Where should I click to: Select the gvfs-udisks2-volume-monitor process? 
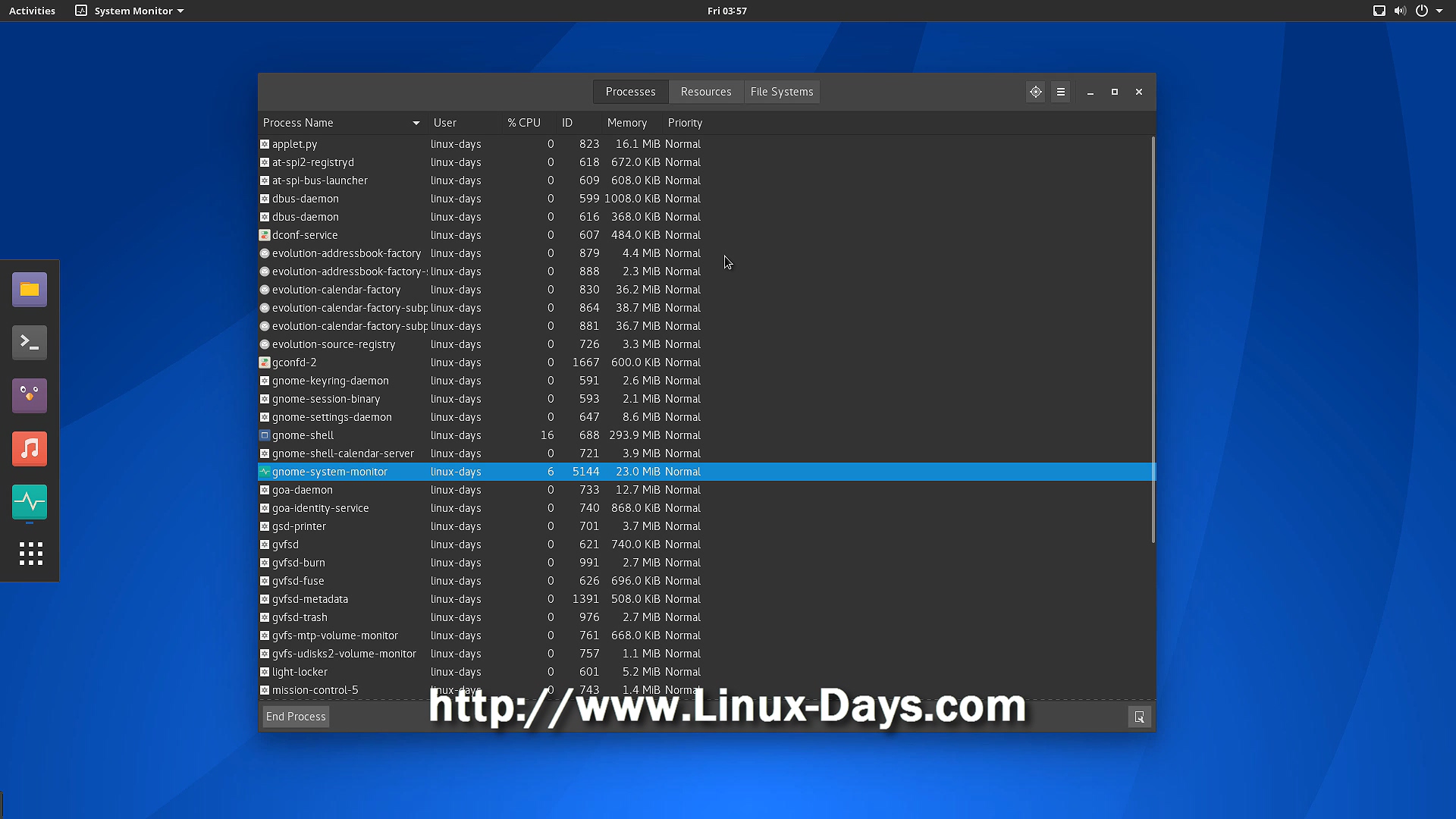[705, 654]
